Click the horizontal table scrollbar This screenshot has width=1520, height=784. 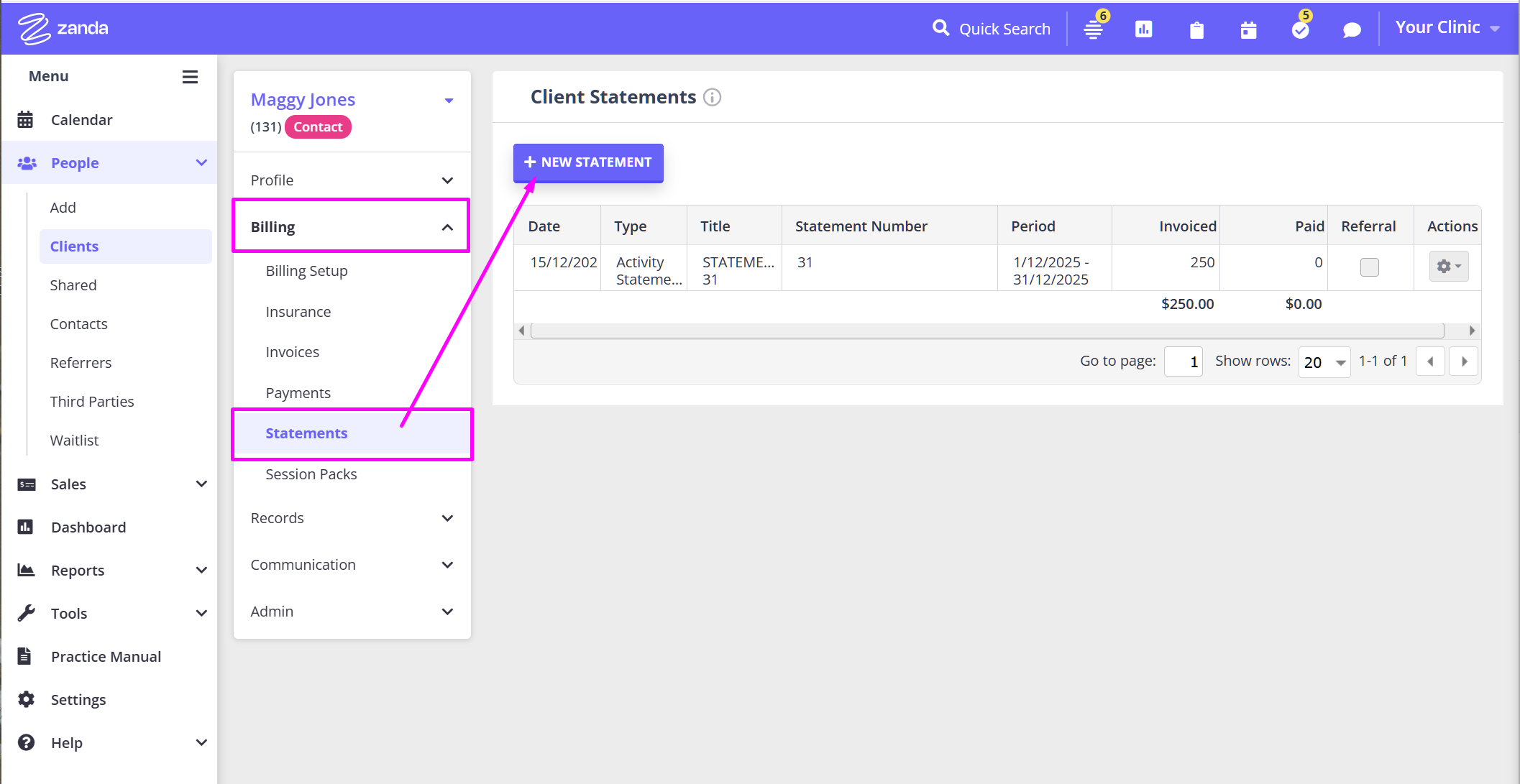986,331
